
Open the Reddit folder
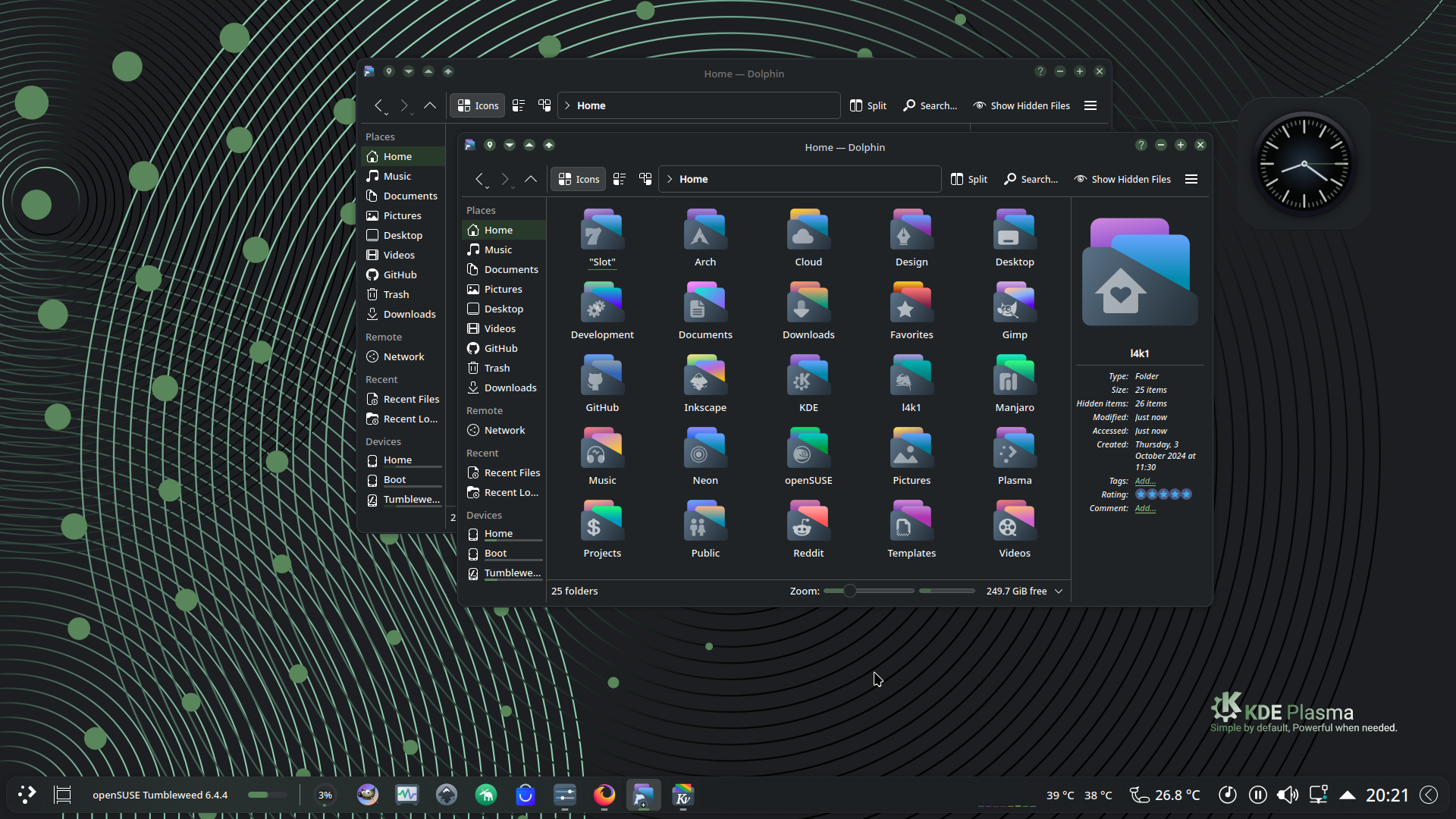[808, 529]
